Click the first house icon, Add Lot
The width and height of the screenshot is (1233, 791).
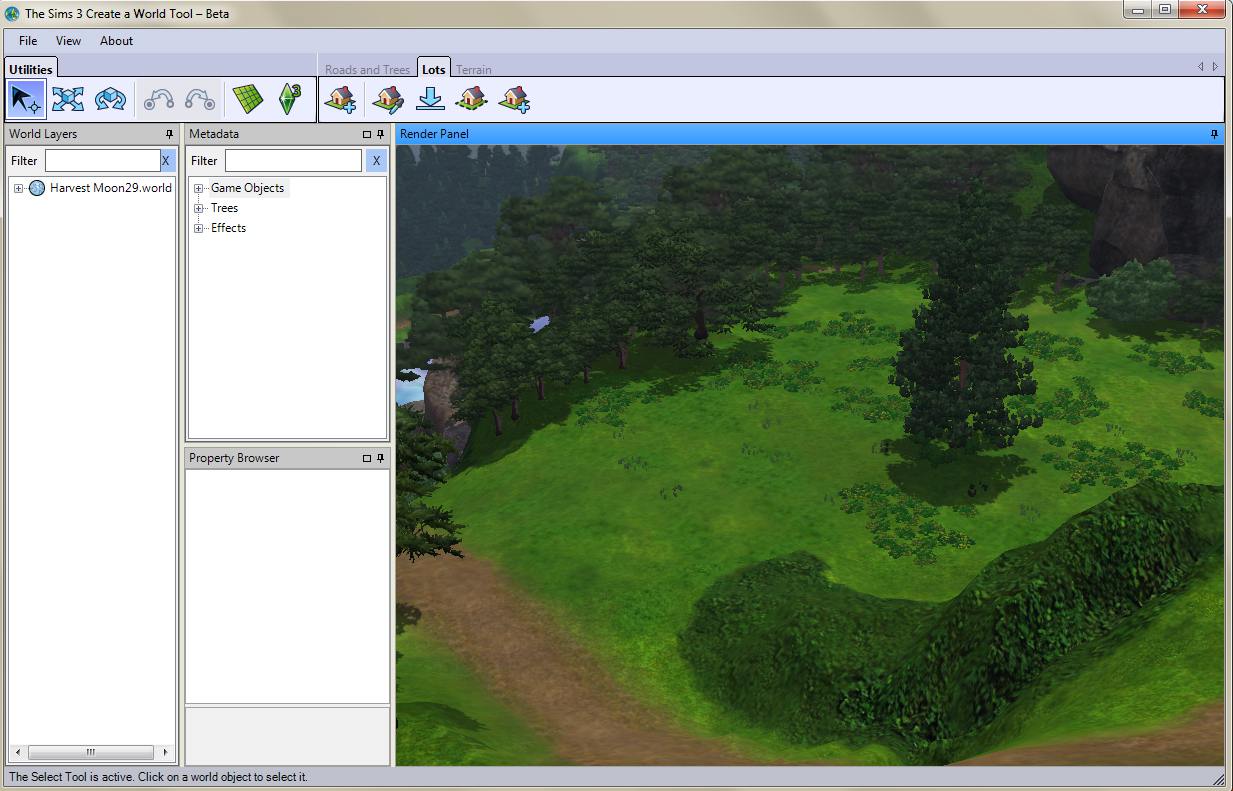pyautogui.click(x=341, y=99)
